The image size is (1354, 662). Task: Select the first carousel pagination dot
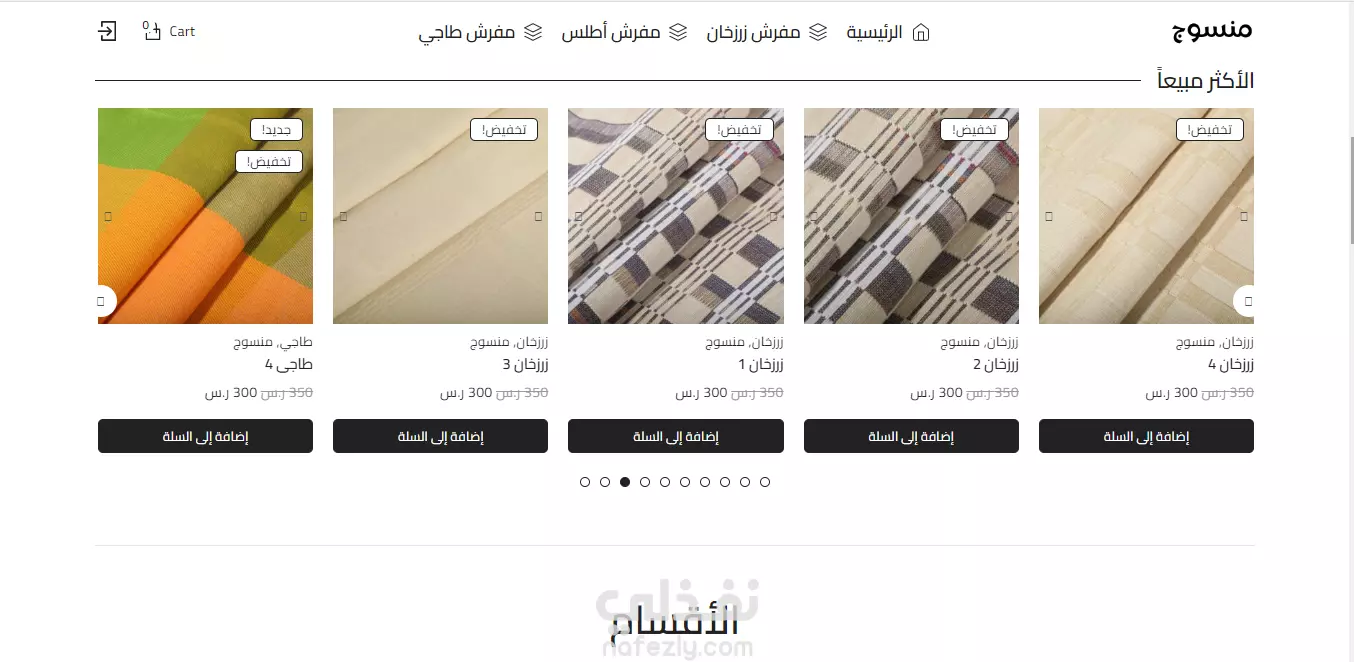point(585,482)
